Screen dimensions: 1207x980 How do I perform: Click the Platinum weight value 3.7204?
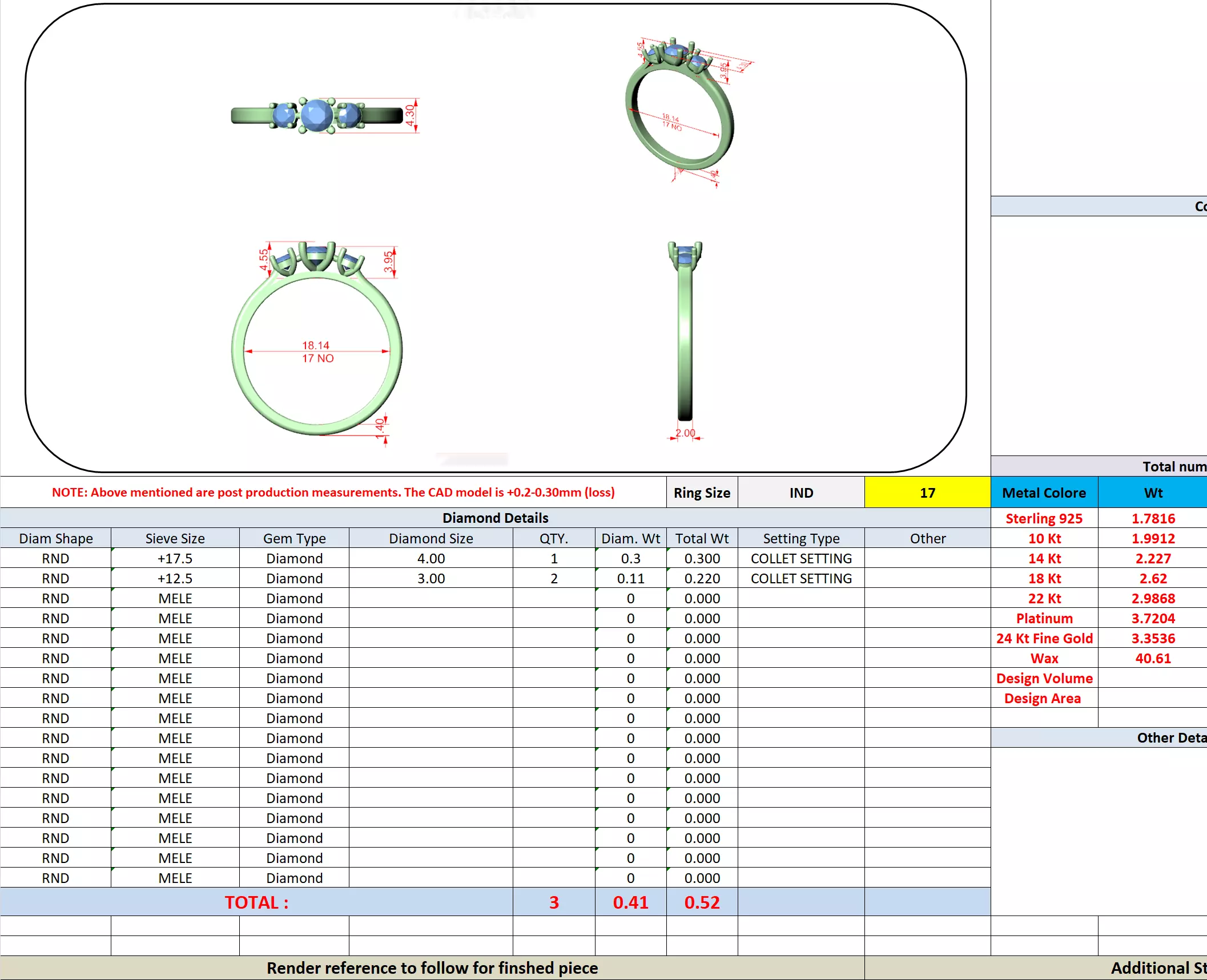coord(1153,618)
